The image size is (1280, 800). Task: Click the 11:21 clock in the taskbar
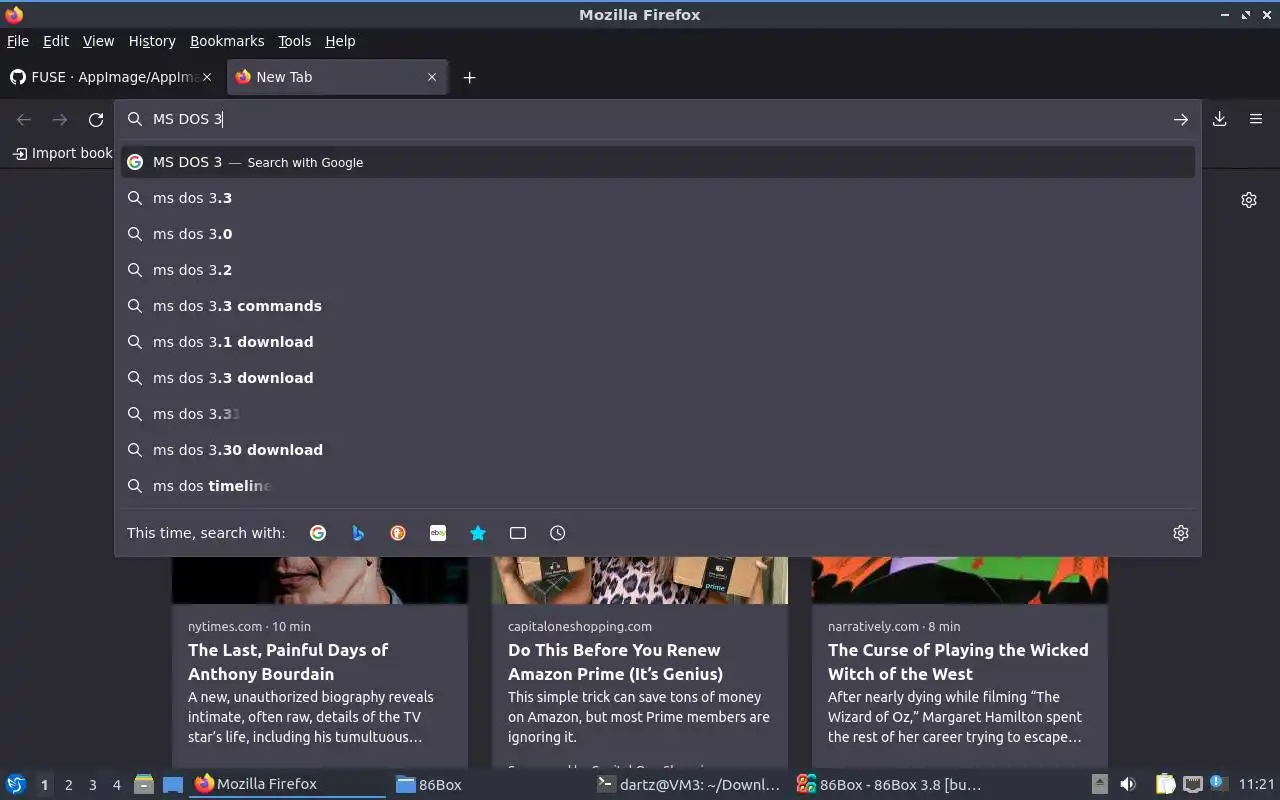(x=1256, y=784)
